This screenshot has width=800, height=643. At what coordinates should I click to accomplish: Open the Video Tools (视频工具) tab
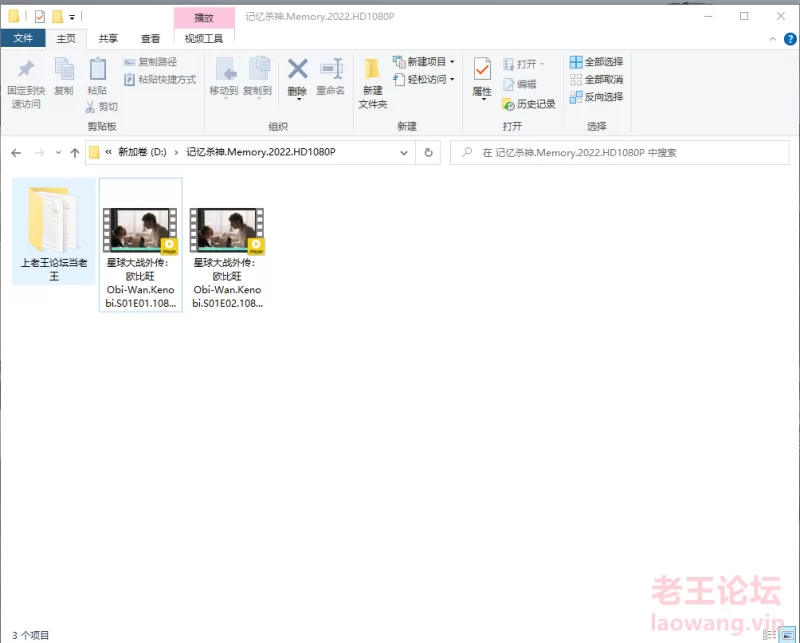pos(204,38)
